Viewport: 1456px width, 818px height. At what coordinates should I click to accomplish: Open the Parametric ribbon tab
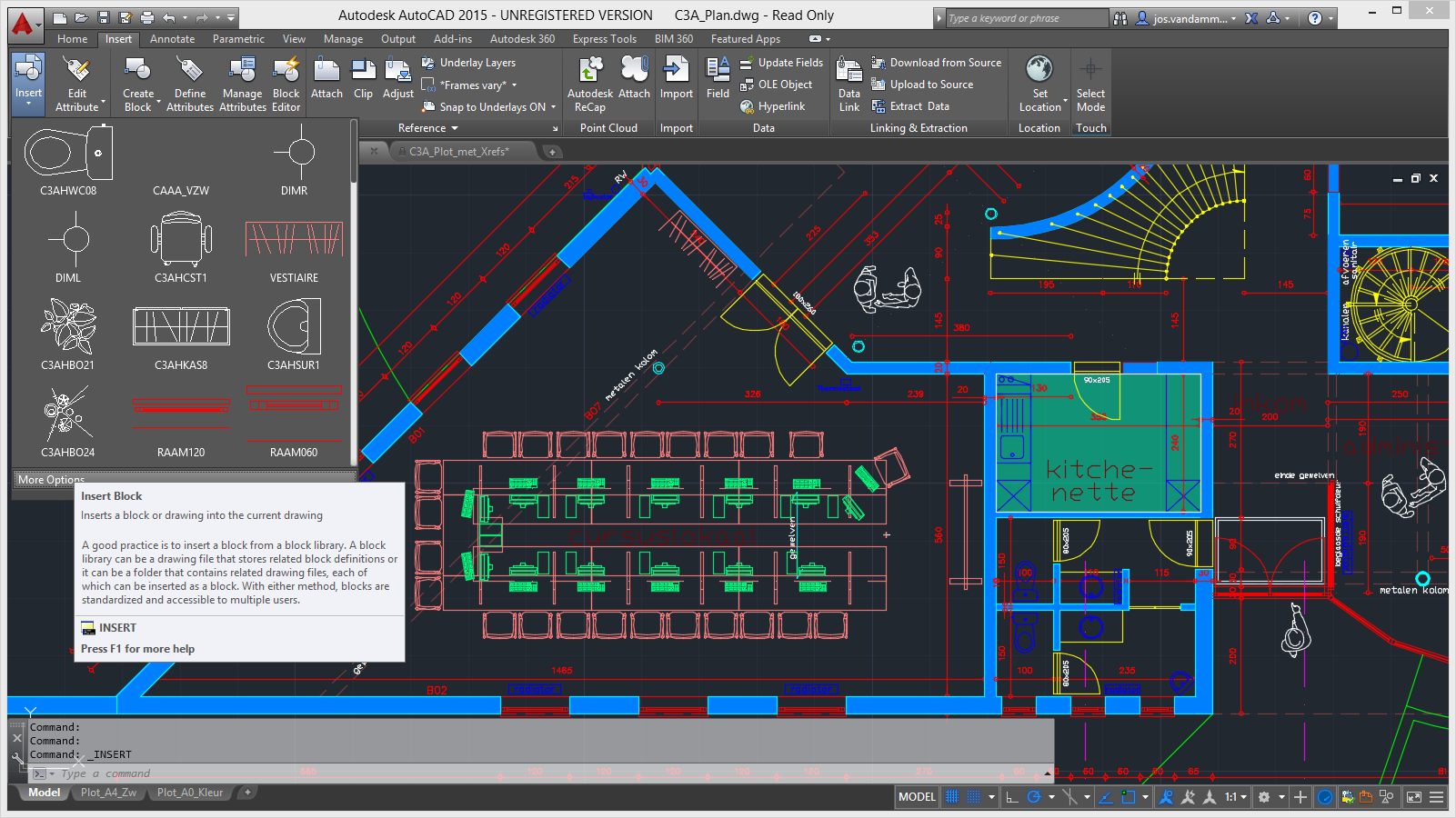pyautogui.click(x=238, y=39)
